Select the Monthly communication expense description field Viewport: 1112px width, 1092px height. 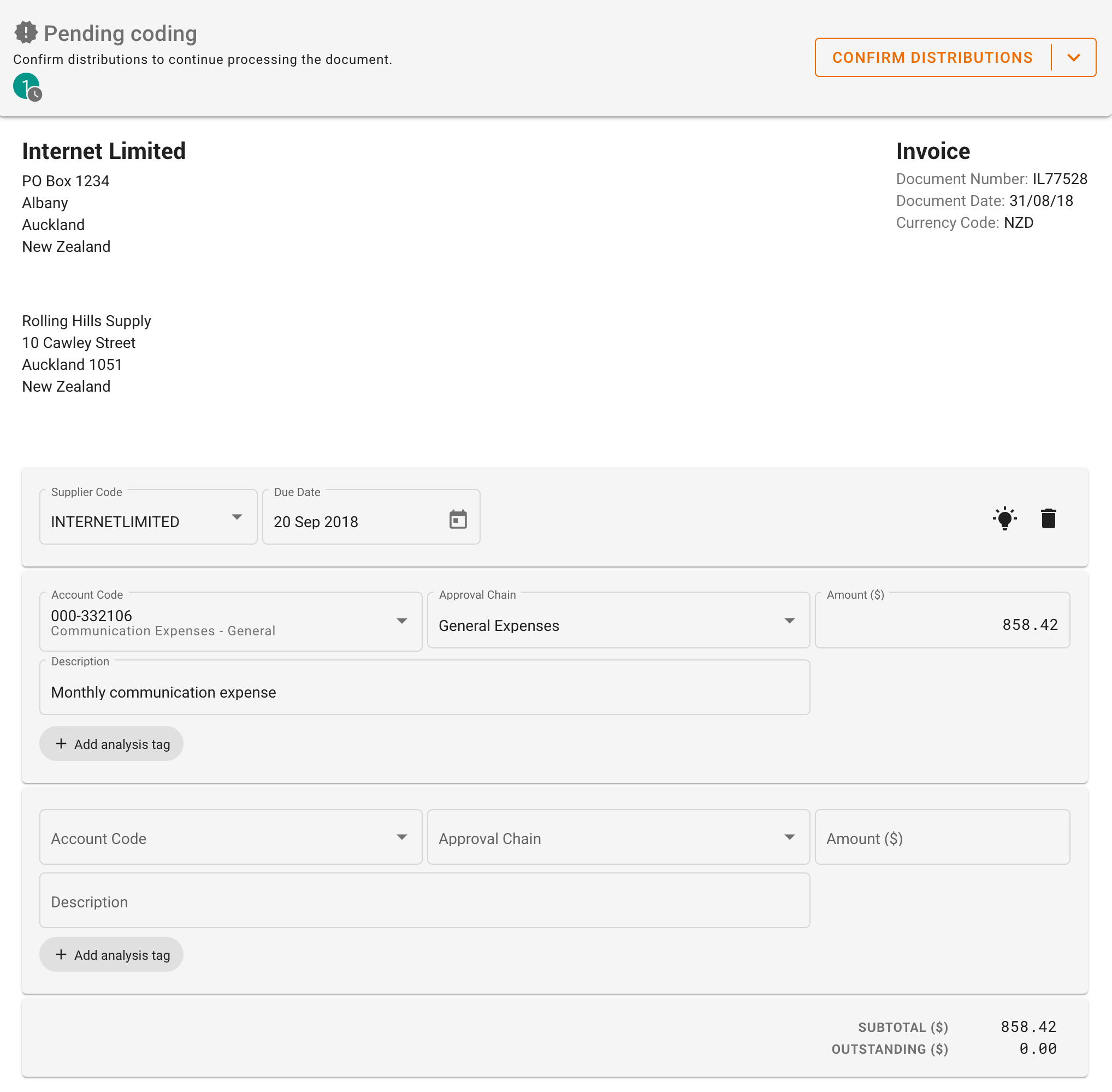pyautogui.click(x=424, y=687)
